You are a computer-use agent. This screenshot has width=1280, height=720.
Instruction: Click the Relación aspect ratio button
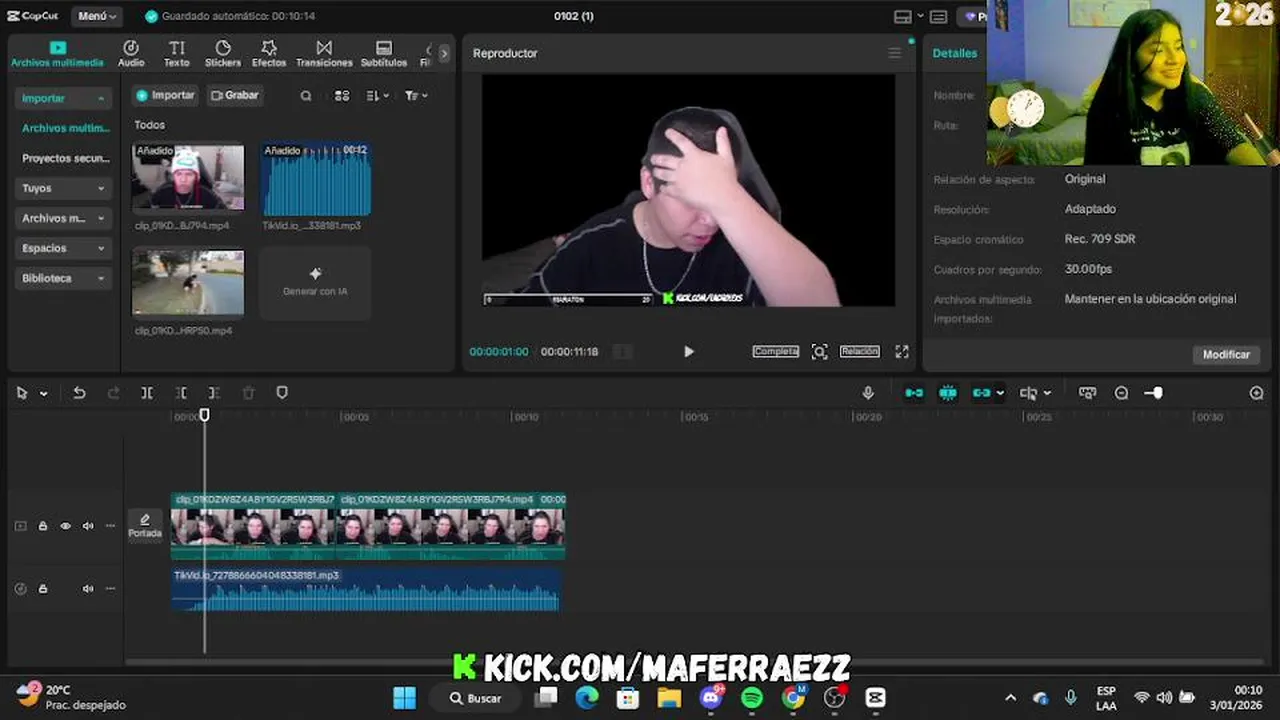coord(860,352)
